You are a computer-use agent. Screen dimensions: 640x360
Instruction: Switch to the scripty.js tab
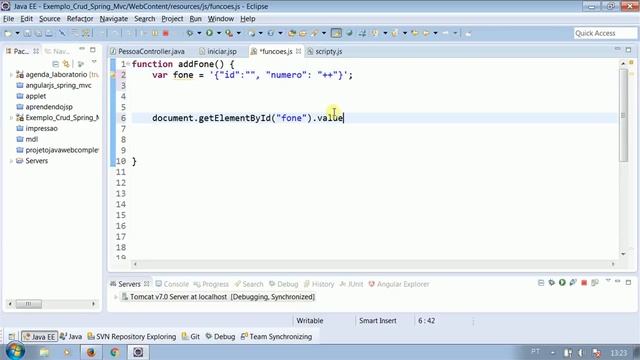[x=325, y=51]
